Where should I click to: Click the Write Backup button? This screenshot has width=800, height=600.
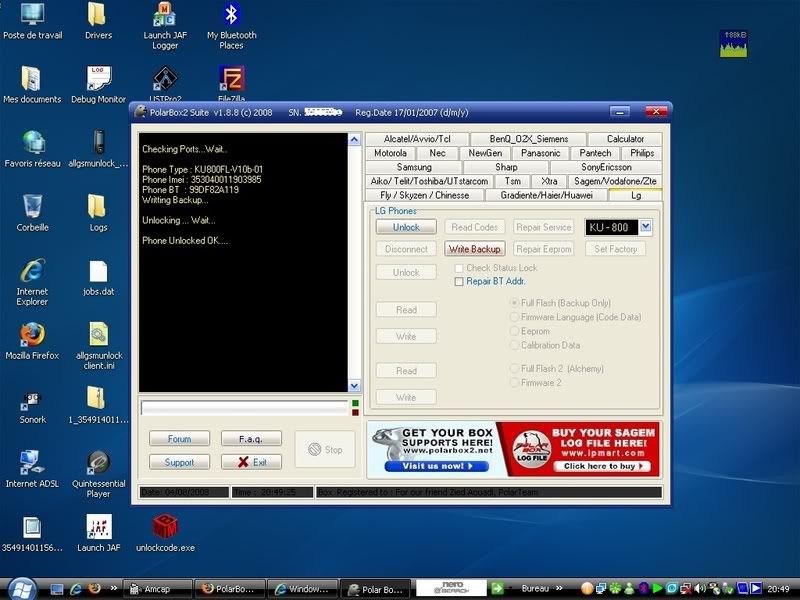pos(474,249)
